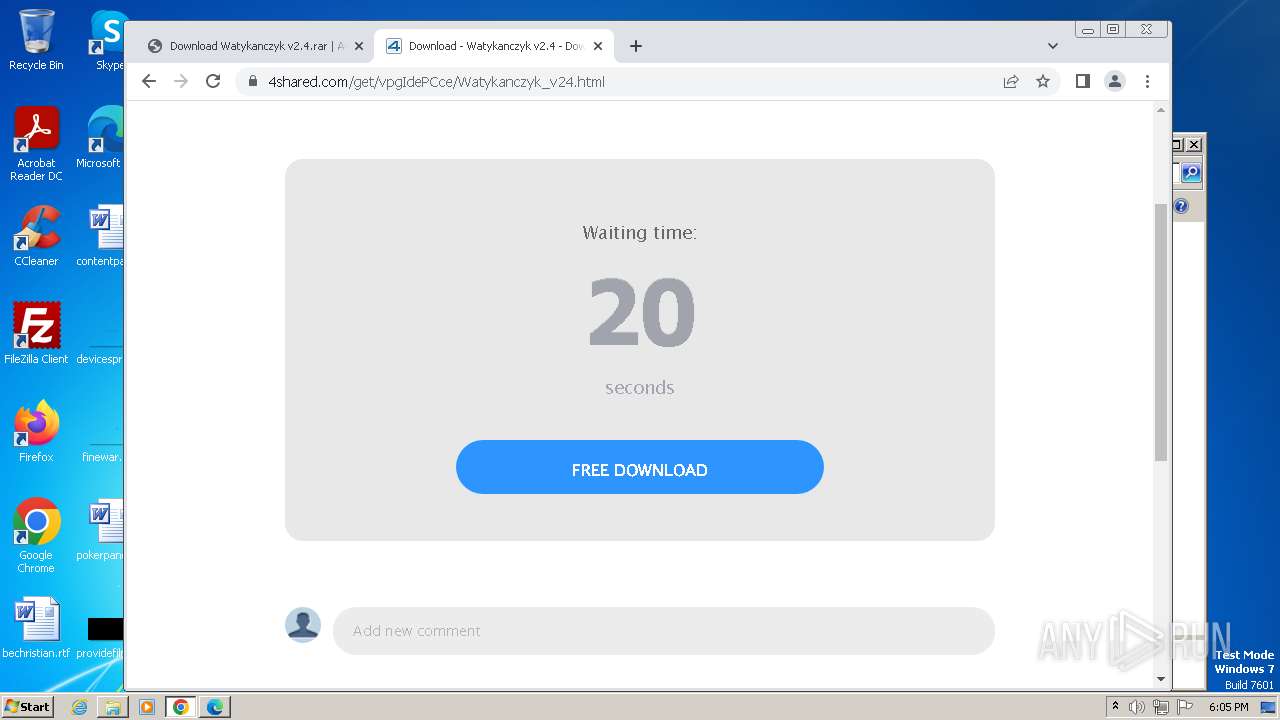
Task: Open Chrome side panel icon
Action: (x=1082, y=81)
